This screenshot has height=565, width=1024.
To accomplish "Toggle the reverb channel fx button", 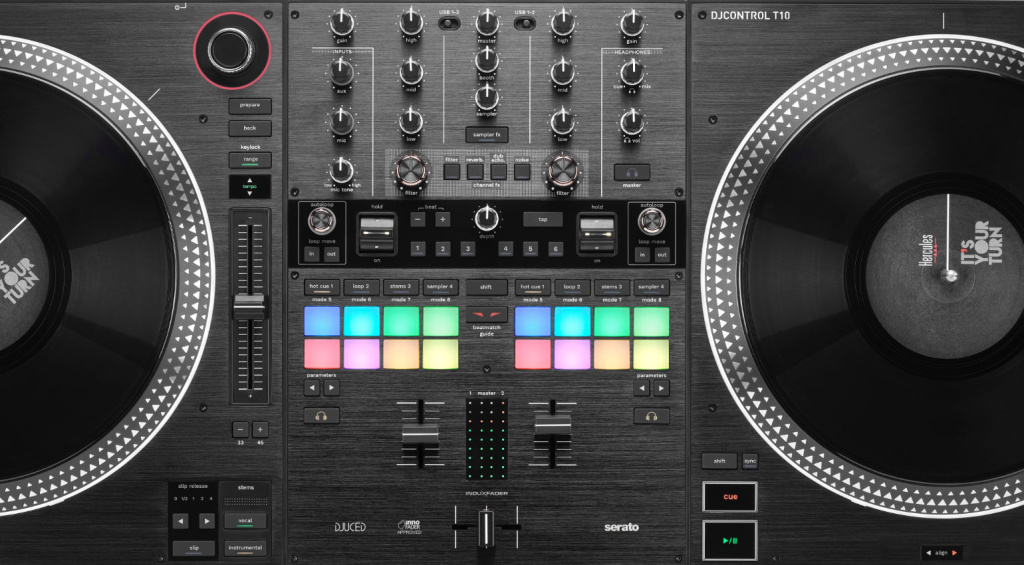I will pyautogui.click(x=475, y=172).
